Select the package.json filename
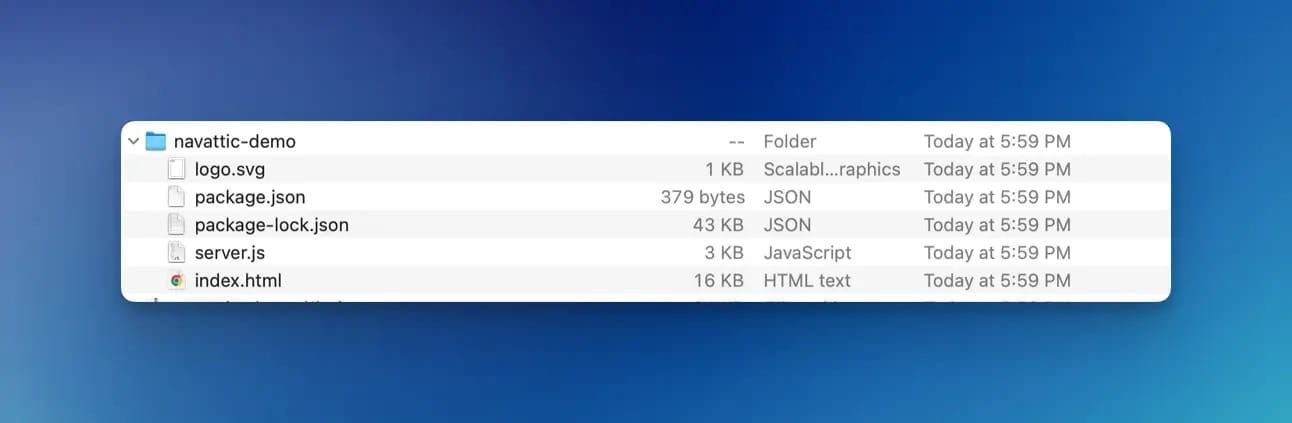The height and width of the screenshot is (423, 1292). (x=250, y=197)
